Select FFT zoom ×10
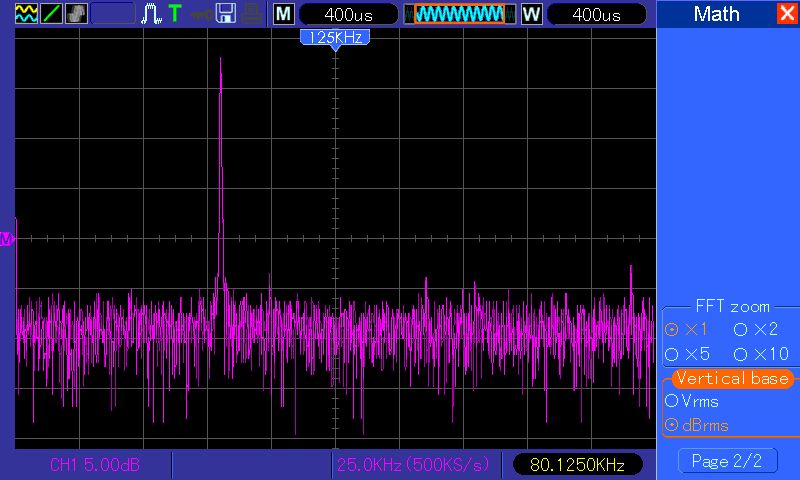Screen dimensions: 800x480 pyautogui.click(x=762, y=354)
